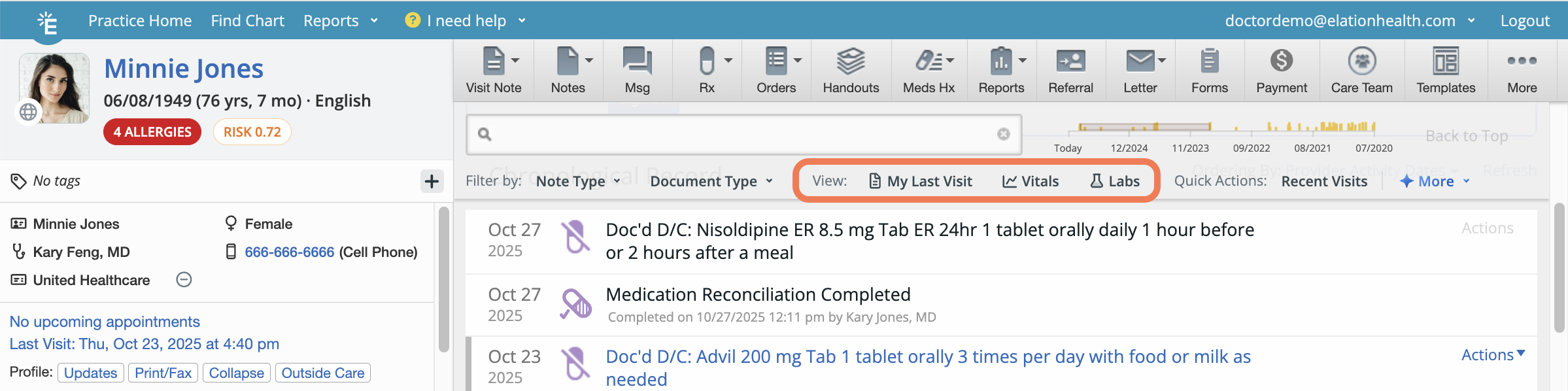The height and width of the screenshot is (391, 1568).
Task: Expand the Document Type filter dropdown
Action: click(711, 181)
